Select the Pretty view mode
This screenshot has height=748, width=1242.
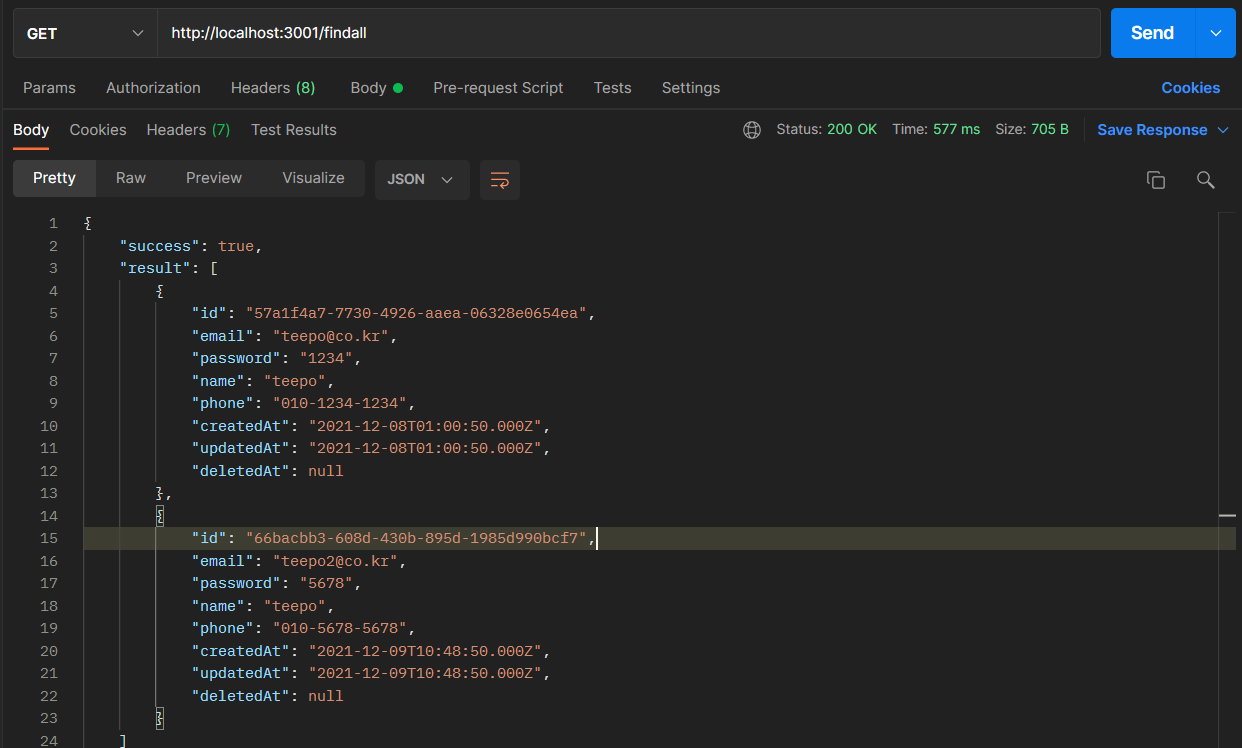(x=54, y=178)
